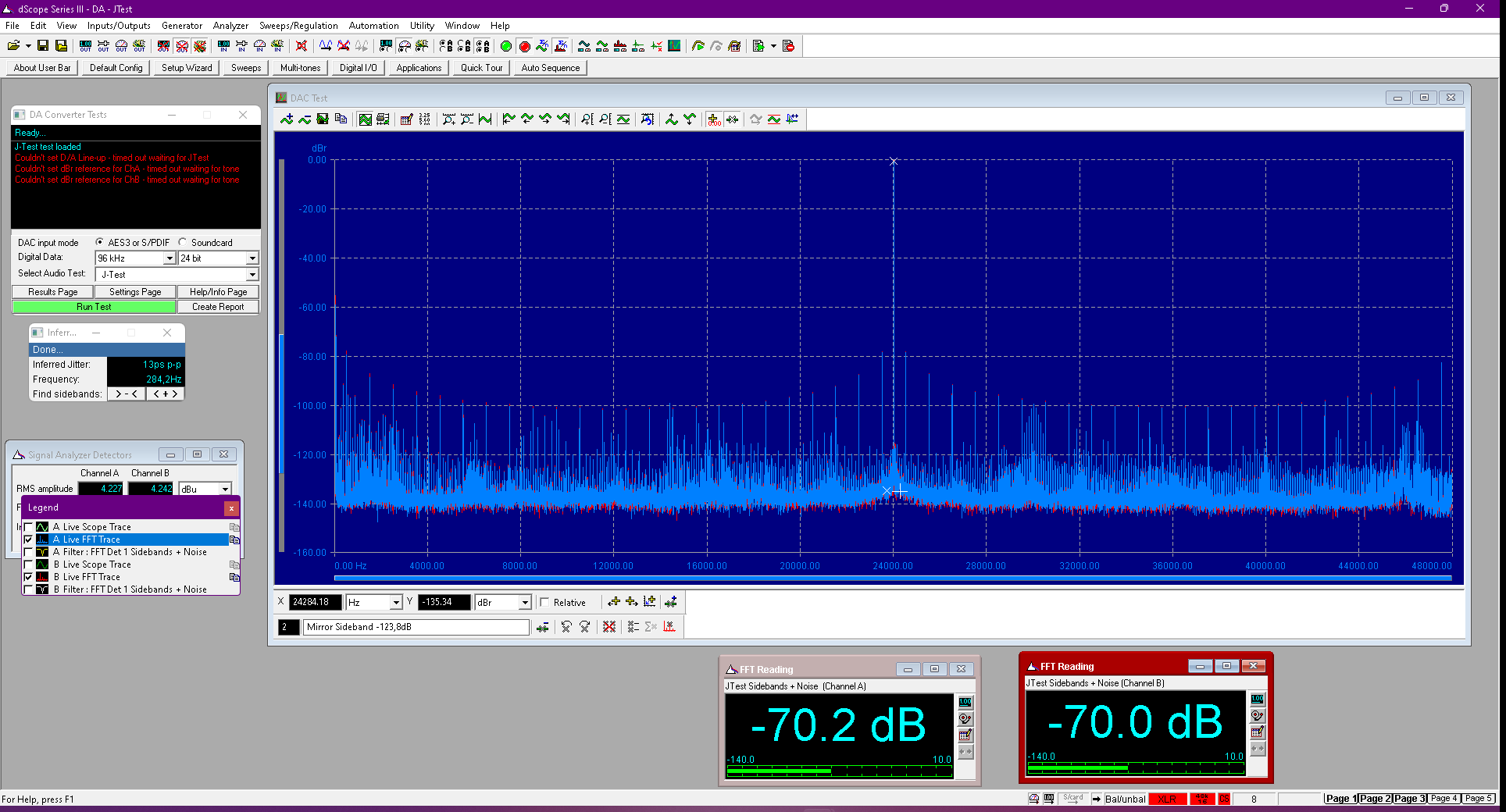Screen dimensions: 1506x812
Task: Switch to Page 4 in status bar
Action: [1444, 799]
